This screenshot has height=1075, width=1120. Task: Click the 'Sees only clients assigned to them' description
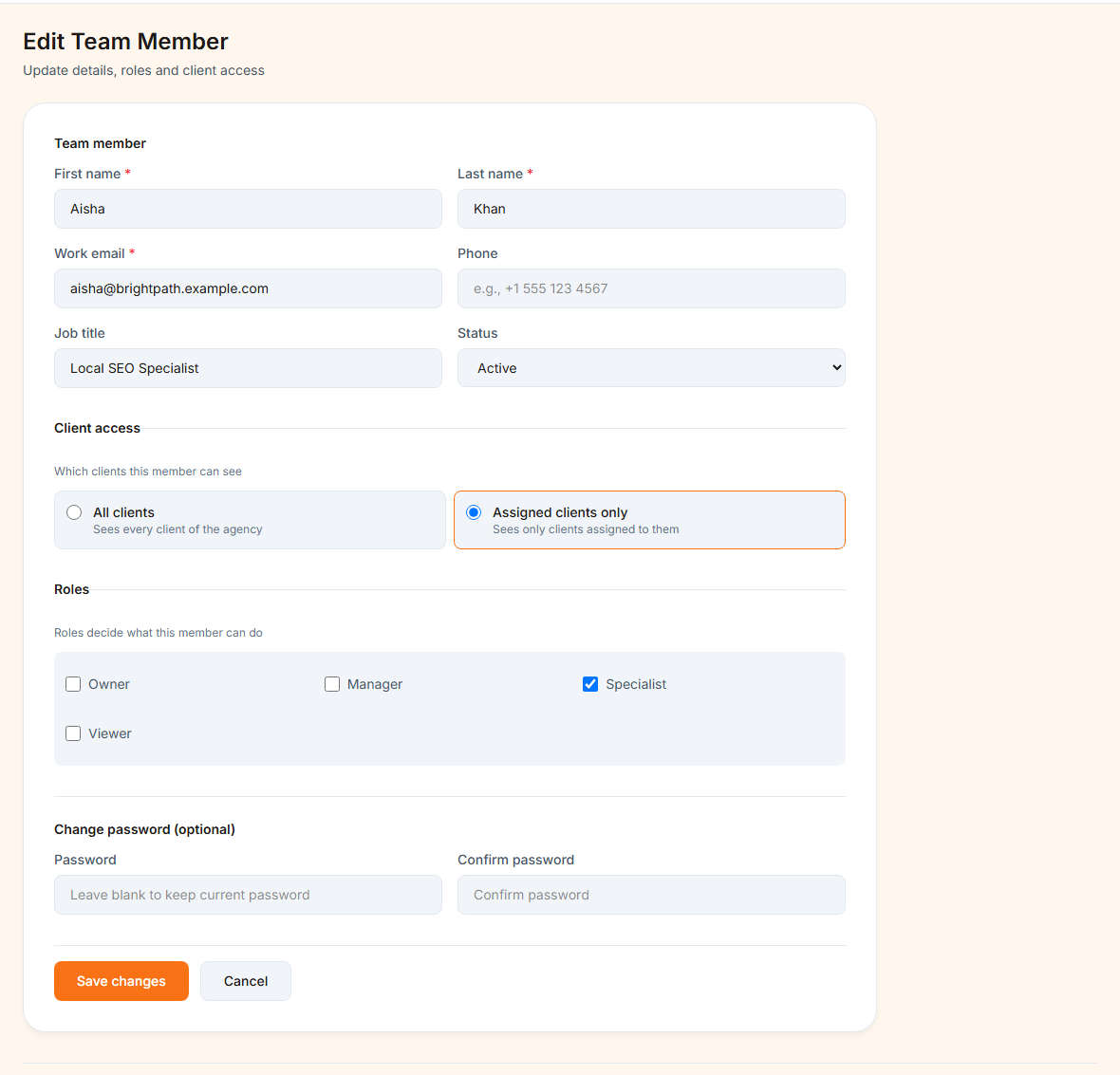[586, 529]
